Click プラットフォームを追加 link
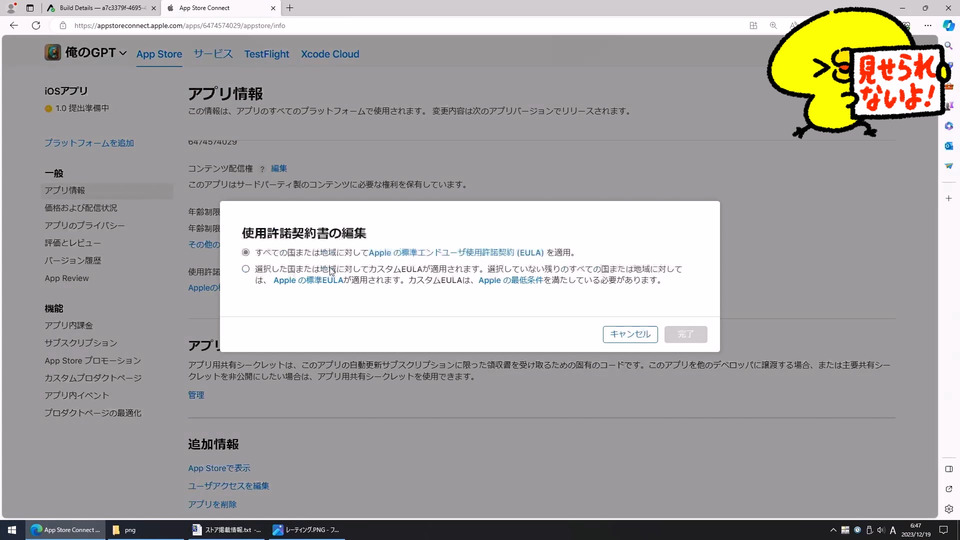This screenshot has width=960, height=540. click(x=89, y=143)
